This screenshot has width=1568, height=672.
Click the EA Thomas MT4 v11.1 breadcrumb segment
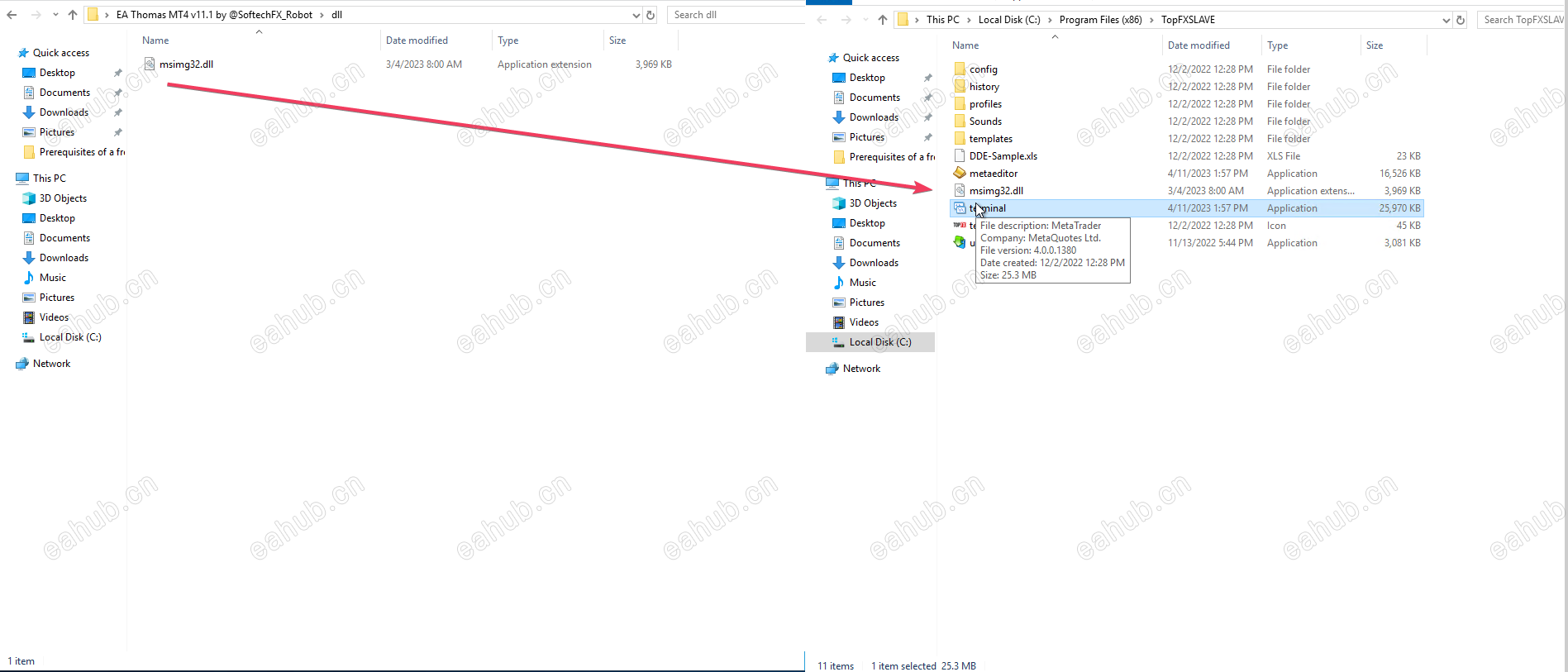214,15
